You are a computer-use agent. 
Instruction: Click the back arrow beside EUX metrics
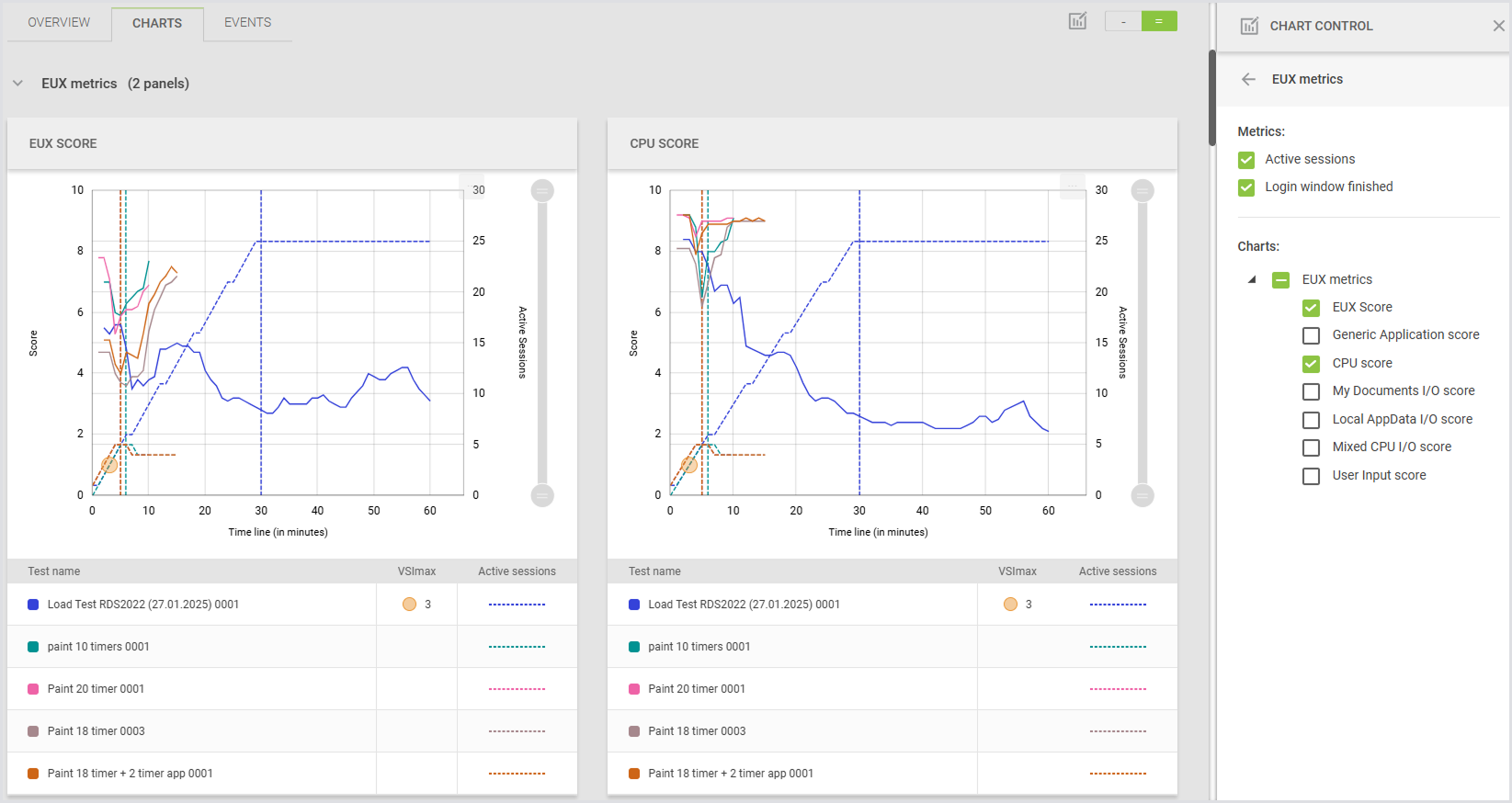1248,79
